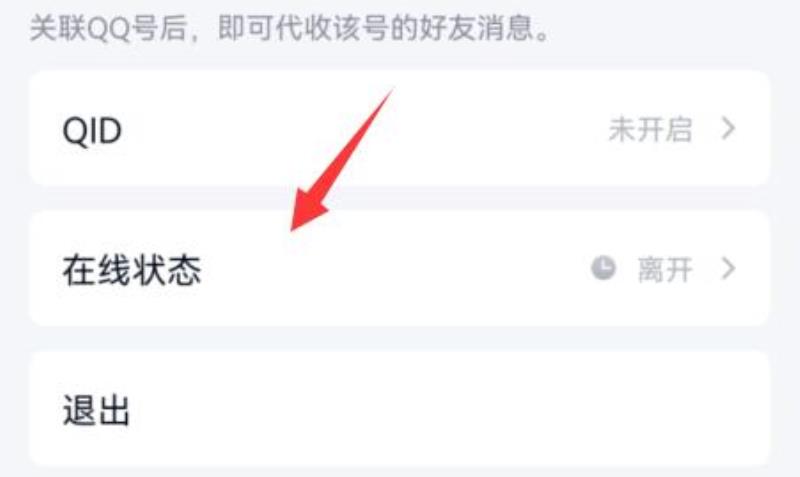Image resolution: width=800 pixels, height=477 pixels.
Task: Click the 在线状态 label text
Action: [x=132, y=270]
